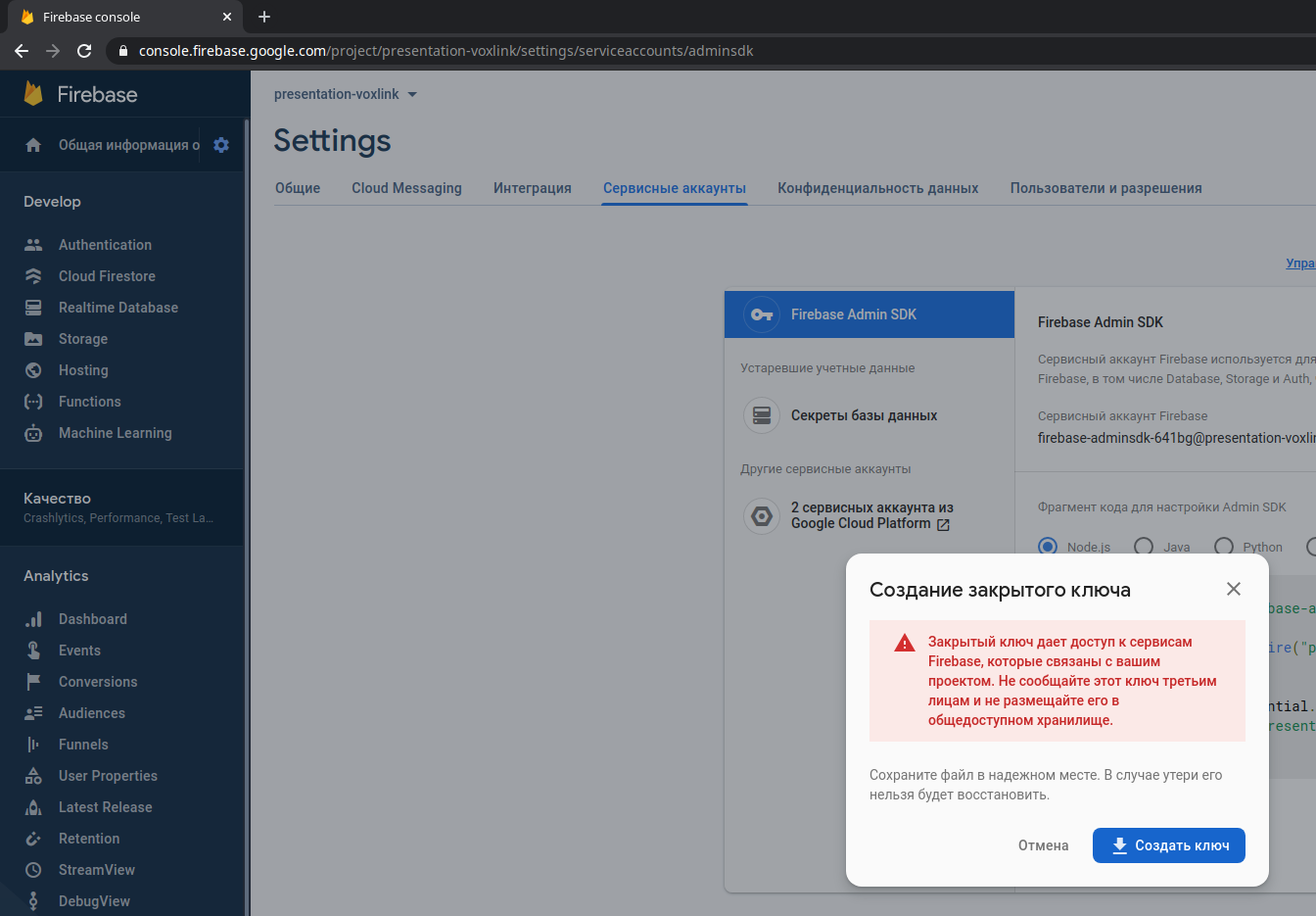
Task: Click the Cloud Firestore icon
Action: tap(33, 276)
